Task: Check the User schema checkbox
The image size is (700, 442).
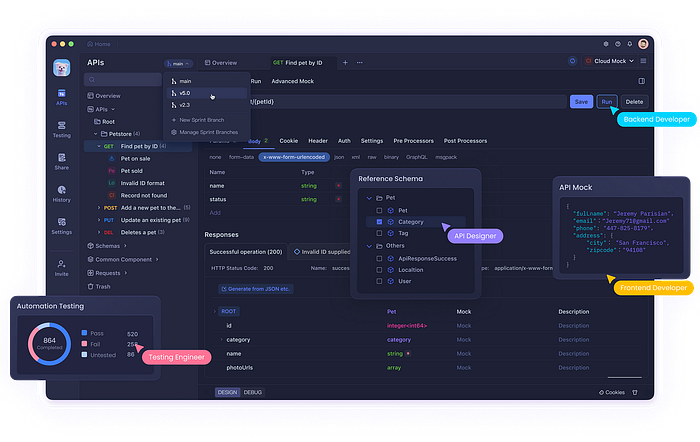Action: pyautogui.click(x=379, y=281)
